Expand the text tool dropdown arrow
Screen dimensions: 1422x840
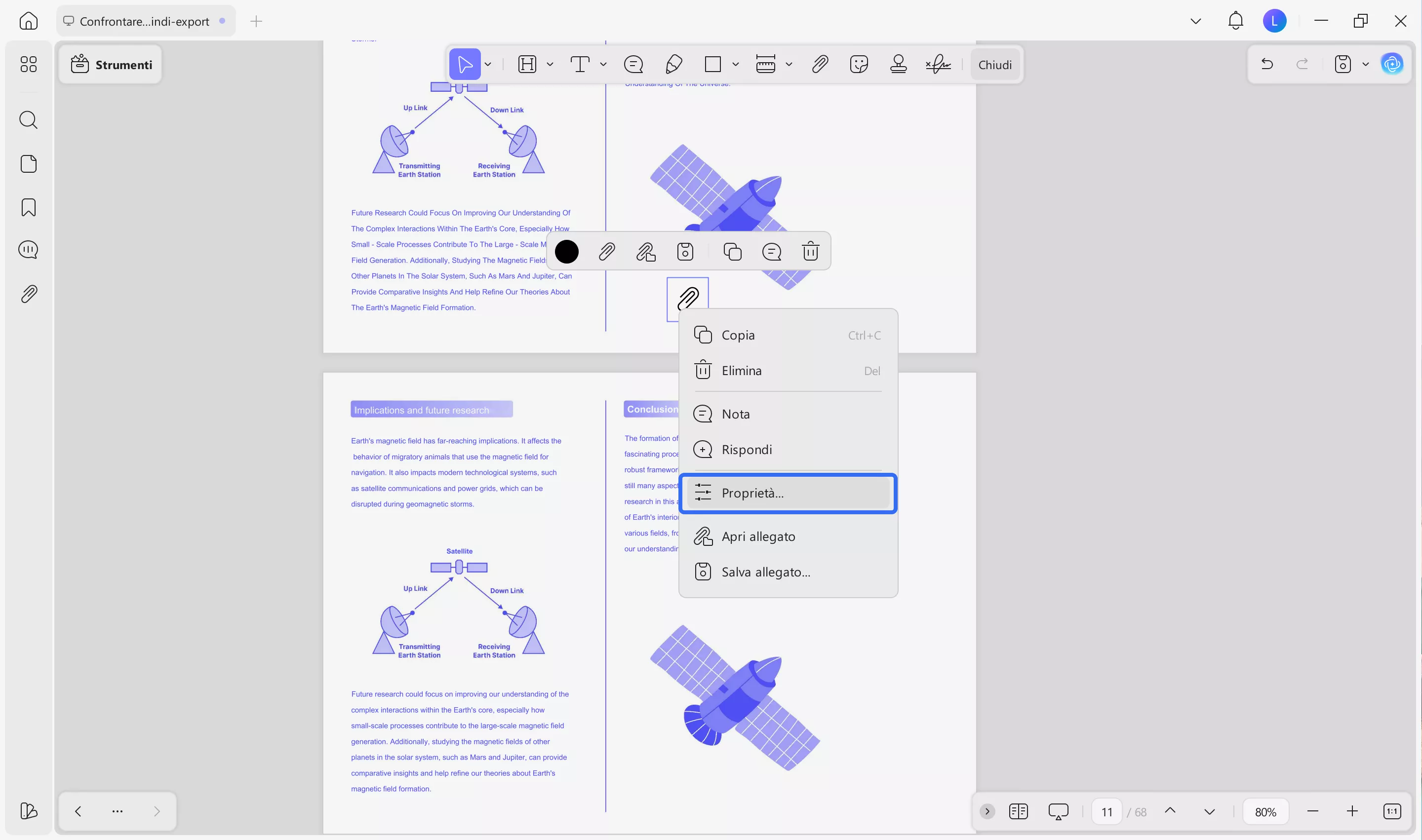pos(603,65)
